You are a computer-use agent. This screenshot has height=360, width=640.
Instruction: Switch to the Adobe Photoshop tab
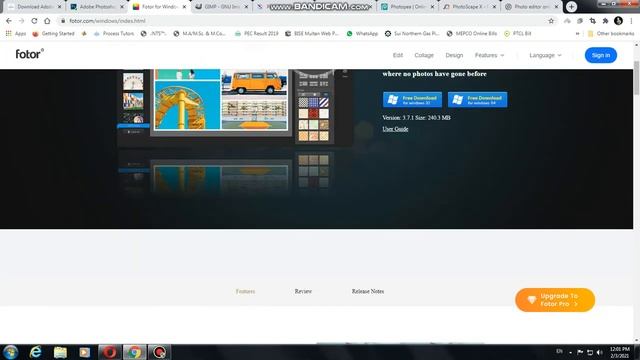[97, 7]
